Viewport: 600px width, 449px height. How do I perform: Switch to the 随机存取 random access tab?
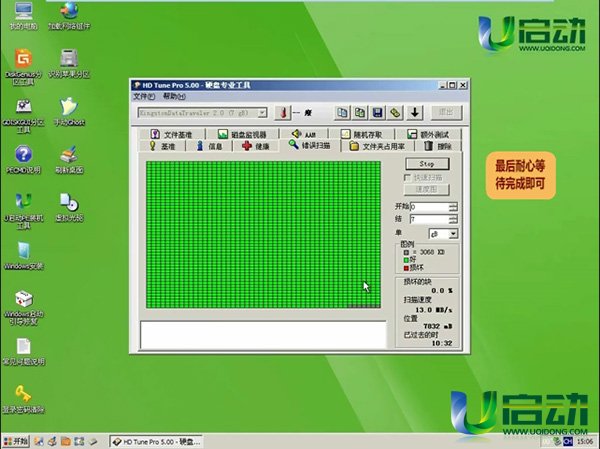tap(364, 134)
